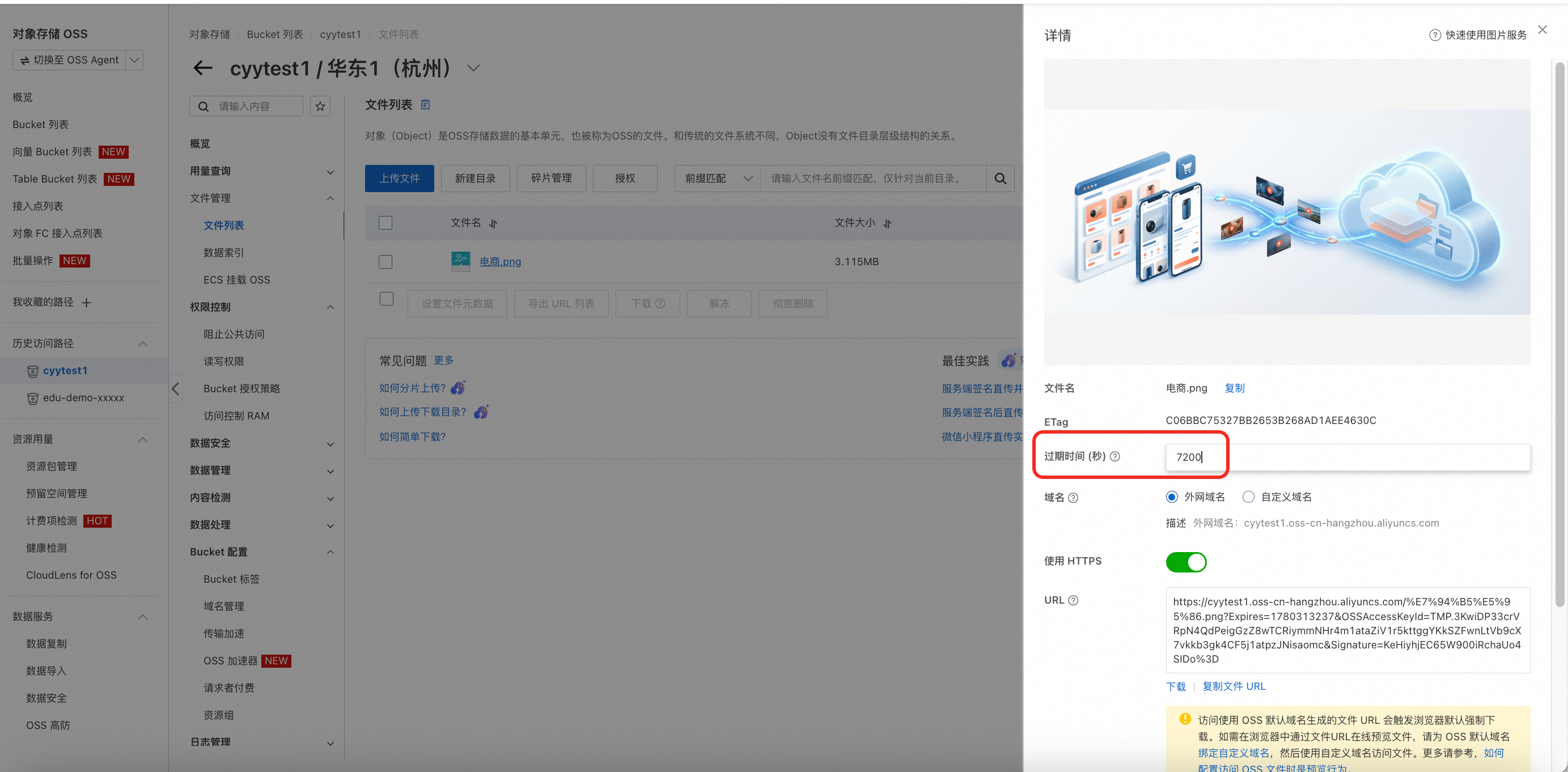Click the AI assistant icon beside 如何上传下载目录?
Viewport: 1568px width, 772px height.
[481, 412]
